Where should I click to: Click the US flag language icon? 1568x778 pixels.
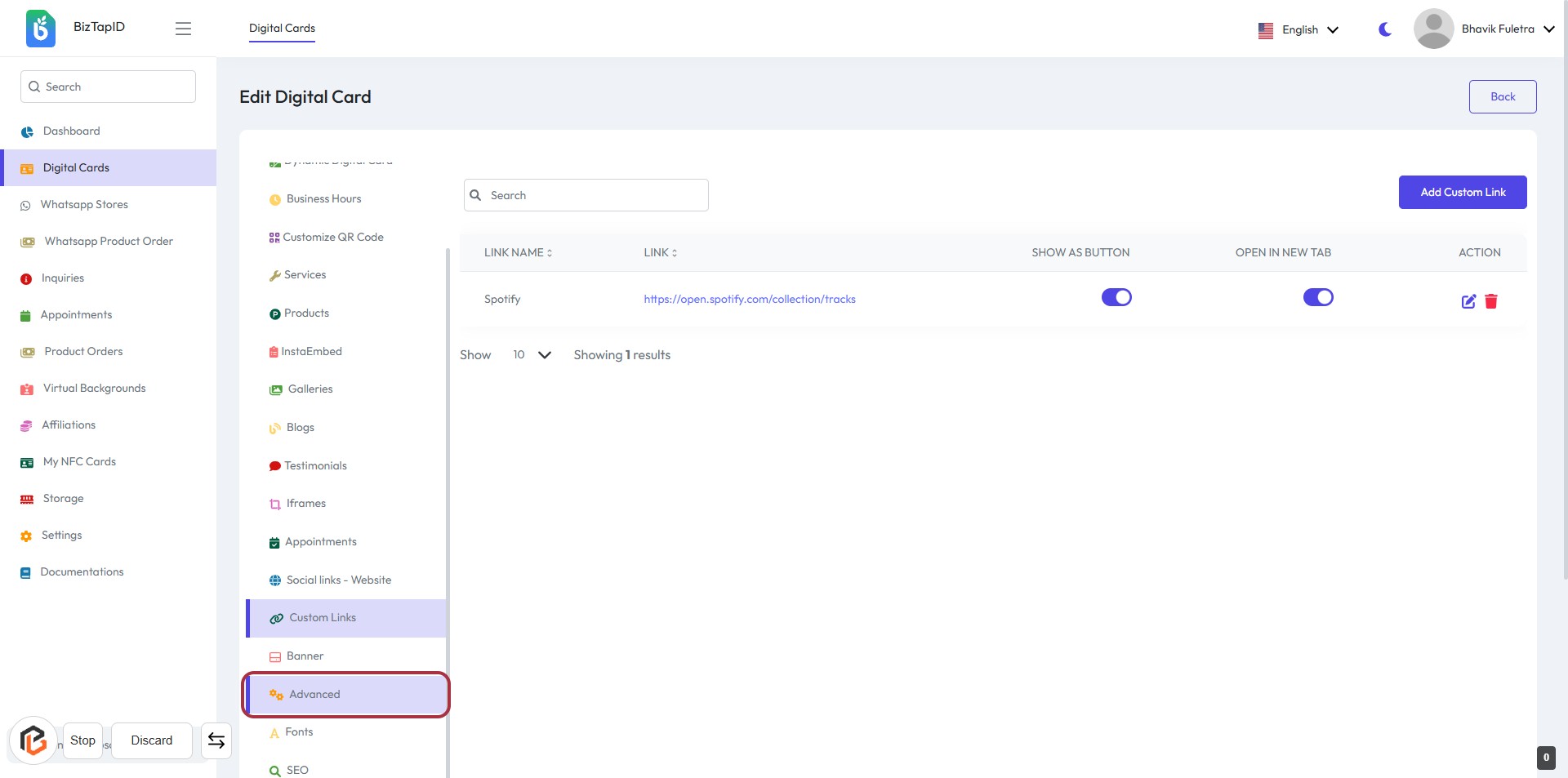tap(1266, 30)
